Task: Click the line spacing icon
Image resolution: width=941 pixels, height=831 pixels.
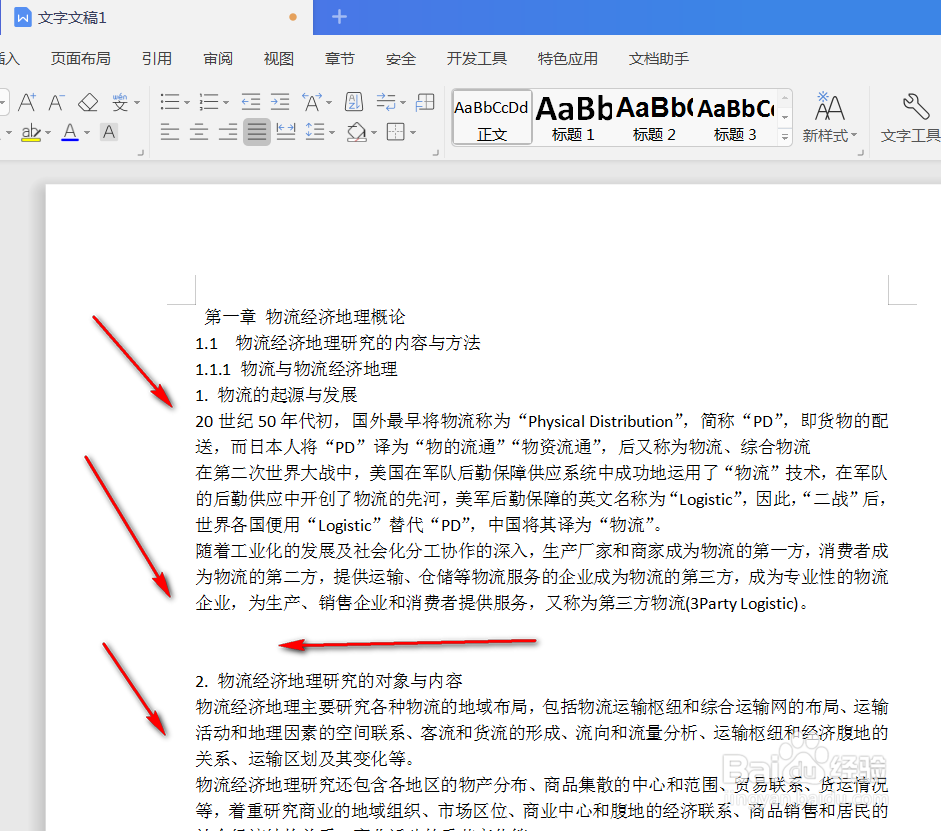Action: 315,132
